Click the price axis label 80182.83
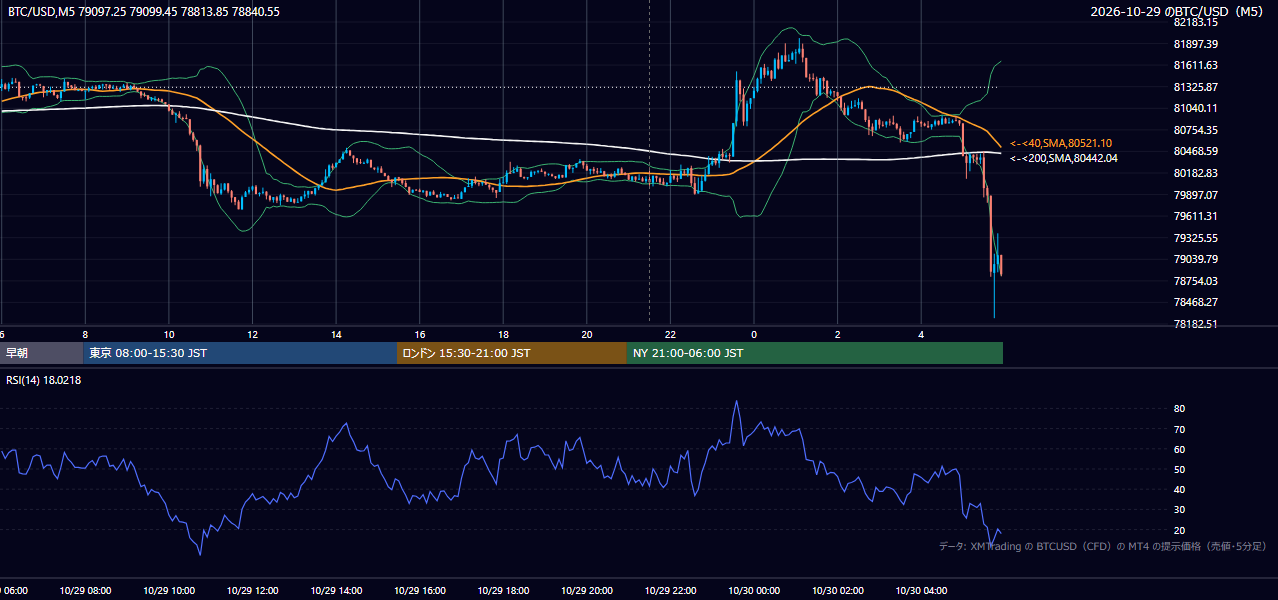Screen dimensions: 1278x600 [1195, 173]
